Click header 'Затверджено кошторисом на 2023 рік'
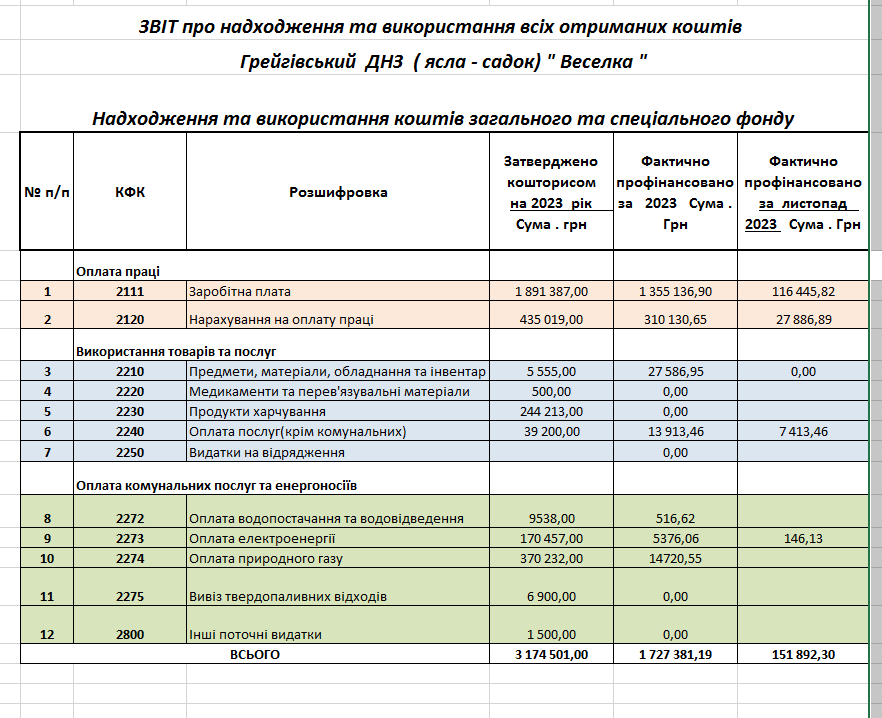Viewport: 882px width, 718px height. tap(551, 192)
